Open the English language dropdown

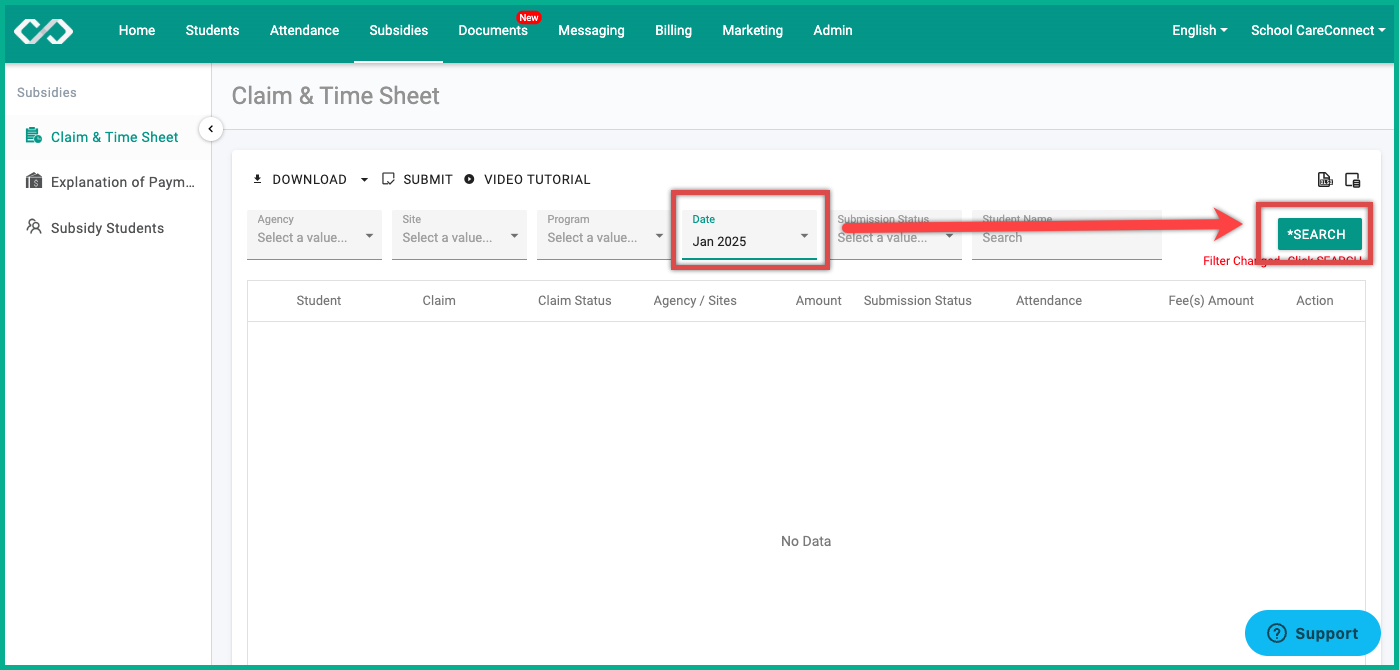tap(1200, 30)
